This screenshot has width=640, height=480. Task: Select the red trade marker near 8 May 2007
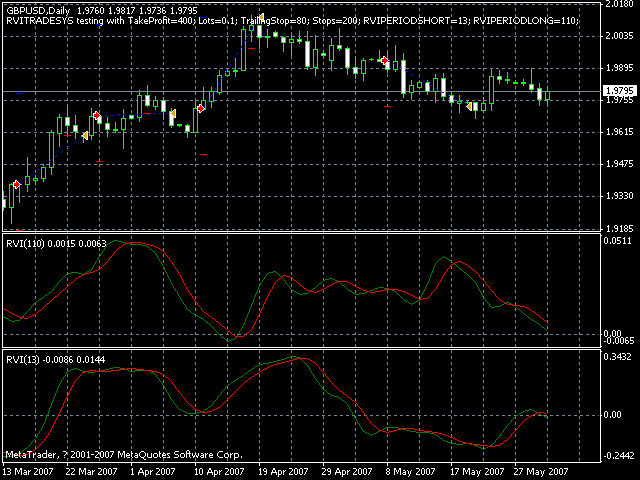[x=385, y=61]
